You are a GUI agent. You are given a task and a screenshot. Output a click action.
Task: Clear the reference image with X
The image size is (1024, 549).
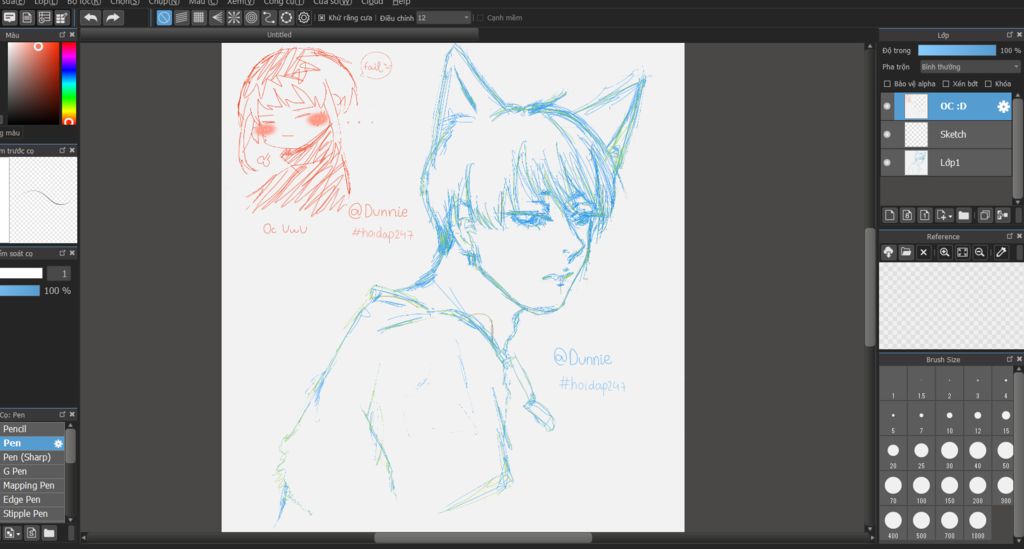[923, 252]
